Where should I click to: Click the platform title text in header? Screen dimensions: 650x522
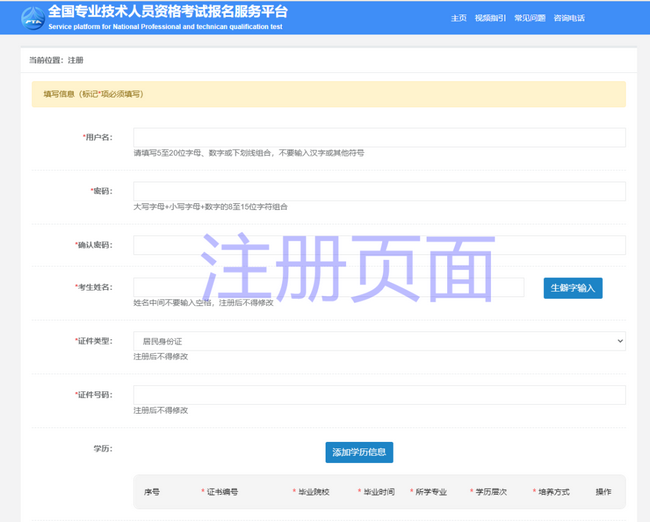point(167,12)
